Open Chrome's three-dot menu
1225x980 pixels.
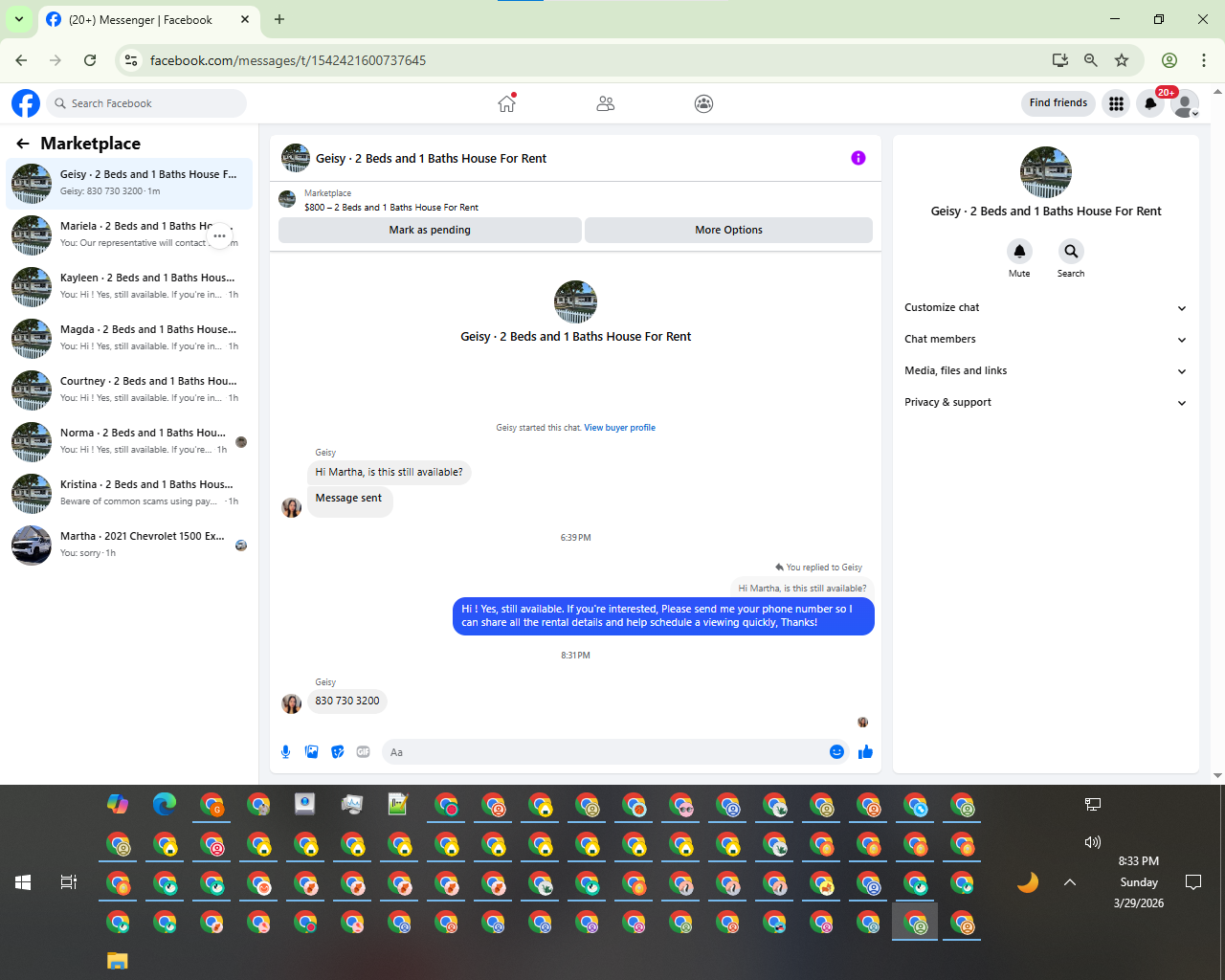point(1203,60)
